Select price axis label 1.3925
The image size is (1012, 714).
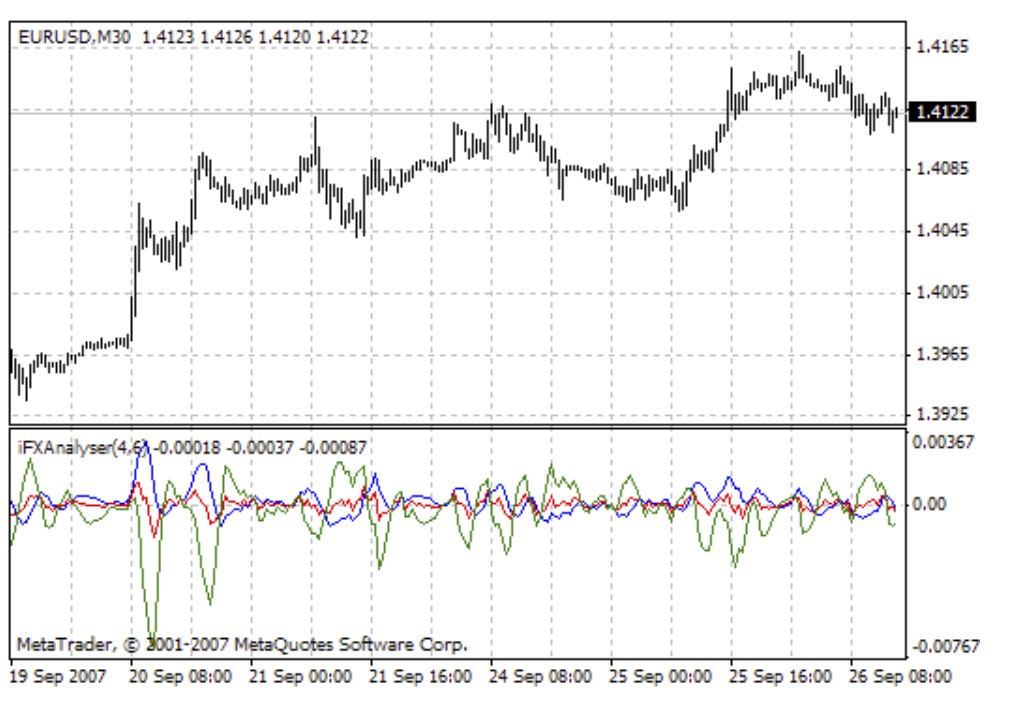[942, 413]
